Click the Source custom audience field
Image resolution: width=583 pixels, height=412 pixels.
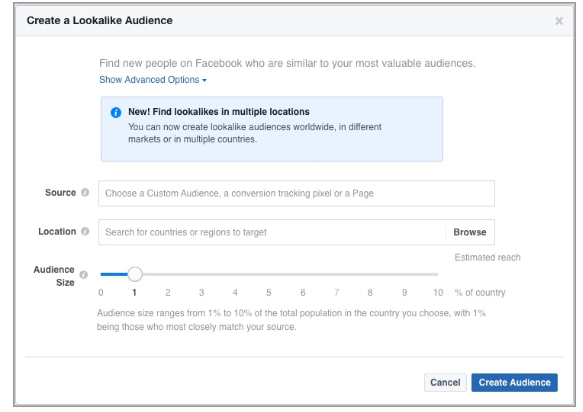[x=296, y=193]
